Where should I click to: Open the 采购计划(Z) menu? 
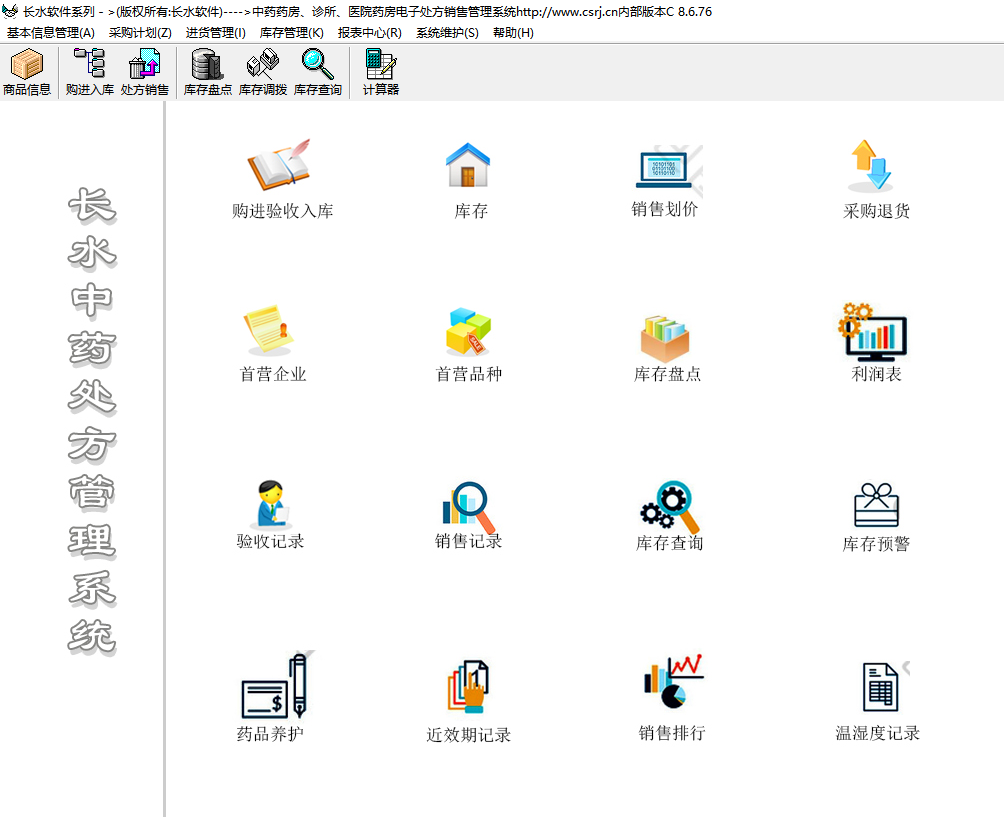140,33
